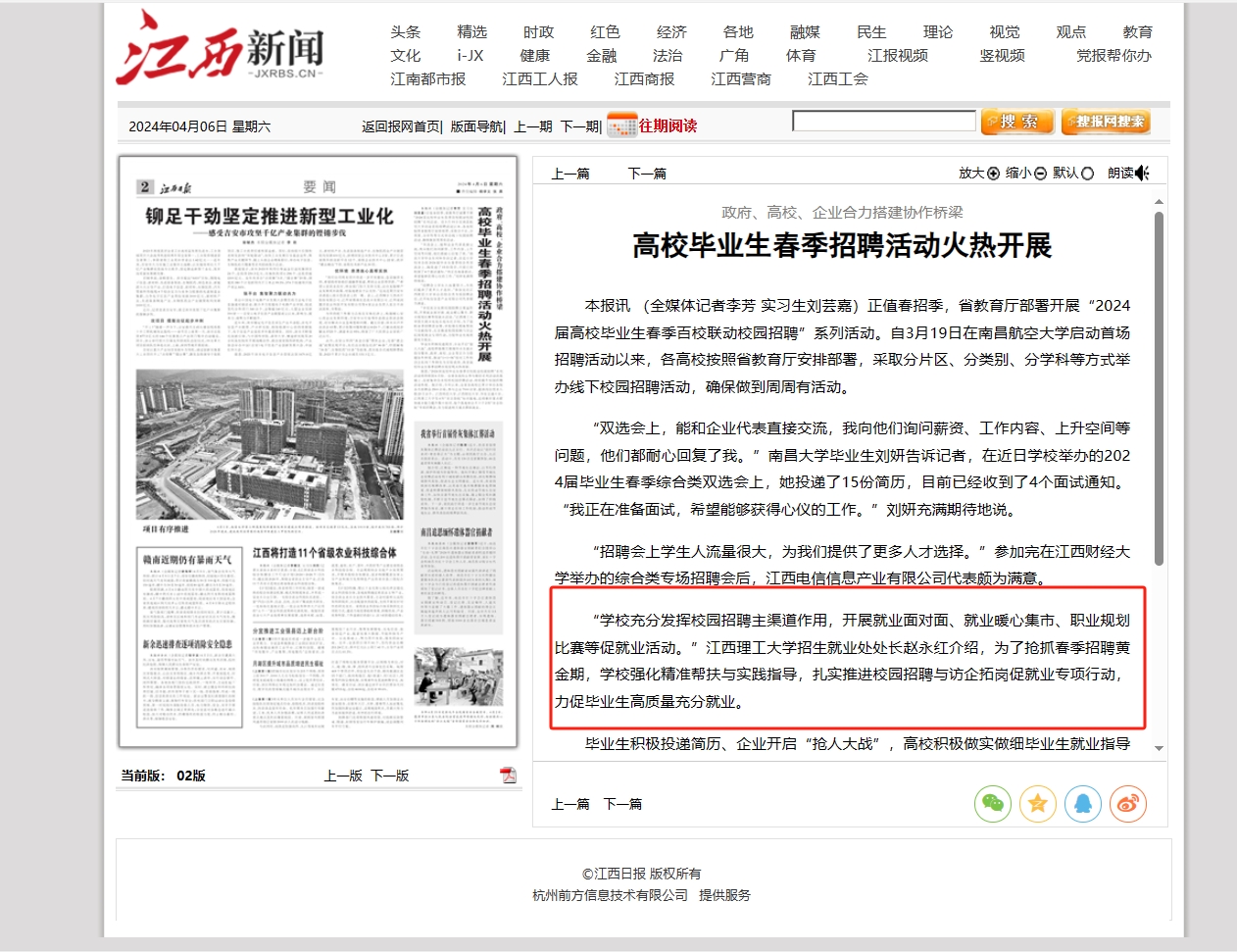Share article to Weibo
1237x952 pixels.
pos(1127,804)
